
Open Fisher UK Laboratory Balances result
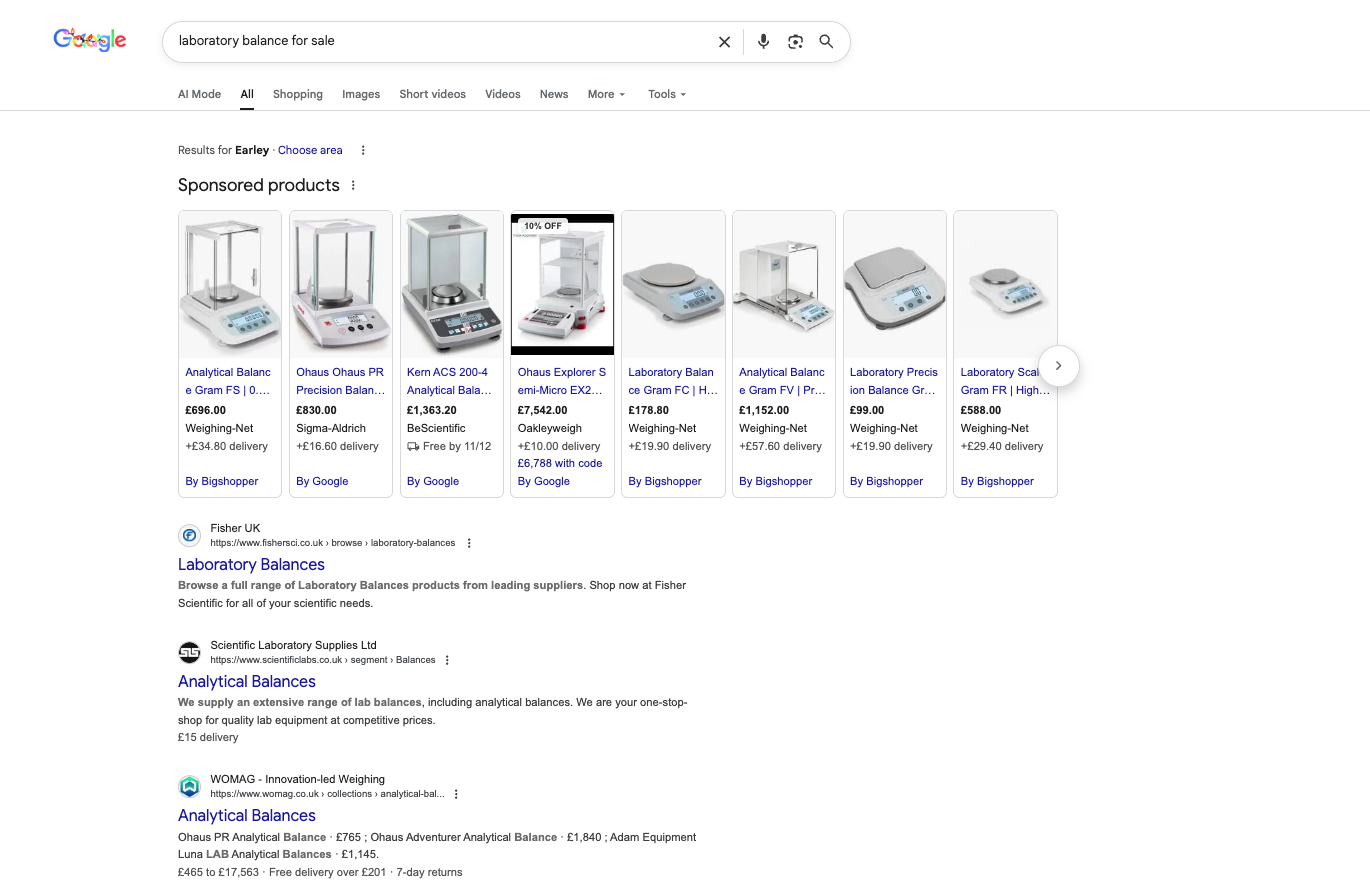pyautogui.click(x=251, y=564)
